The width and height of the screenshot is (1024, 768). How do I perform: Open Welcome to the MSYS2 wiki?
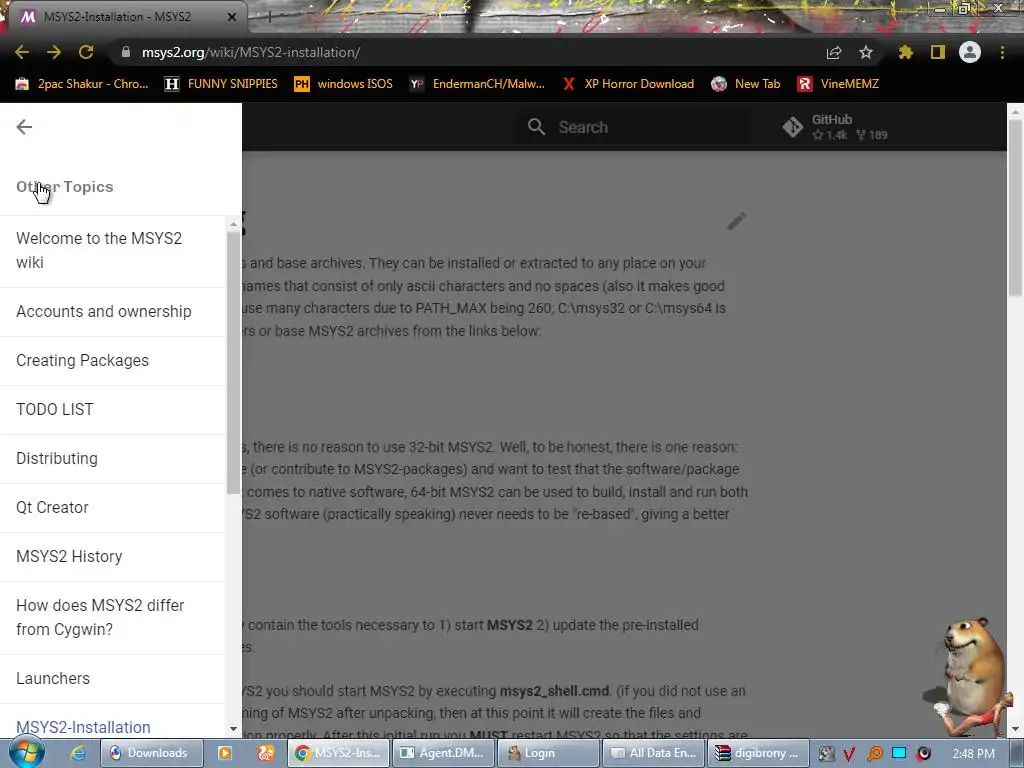tap(112, 250)
